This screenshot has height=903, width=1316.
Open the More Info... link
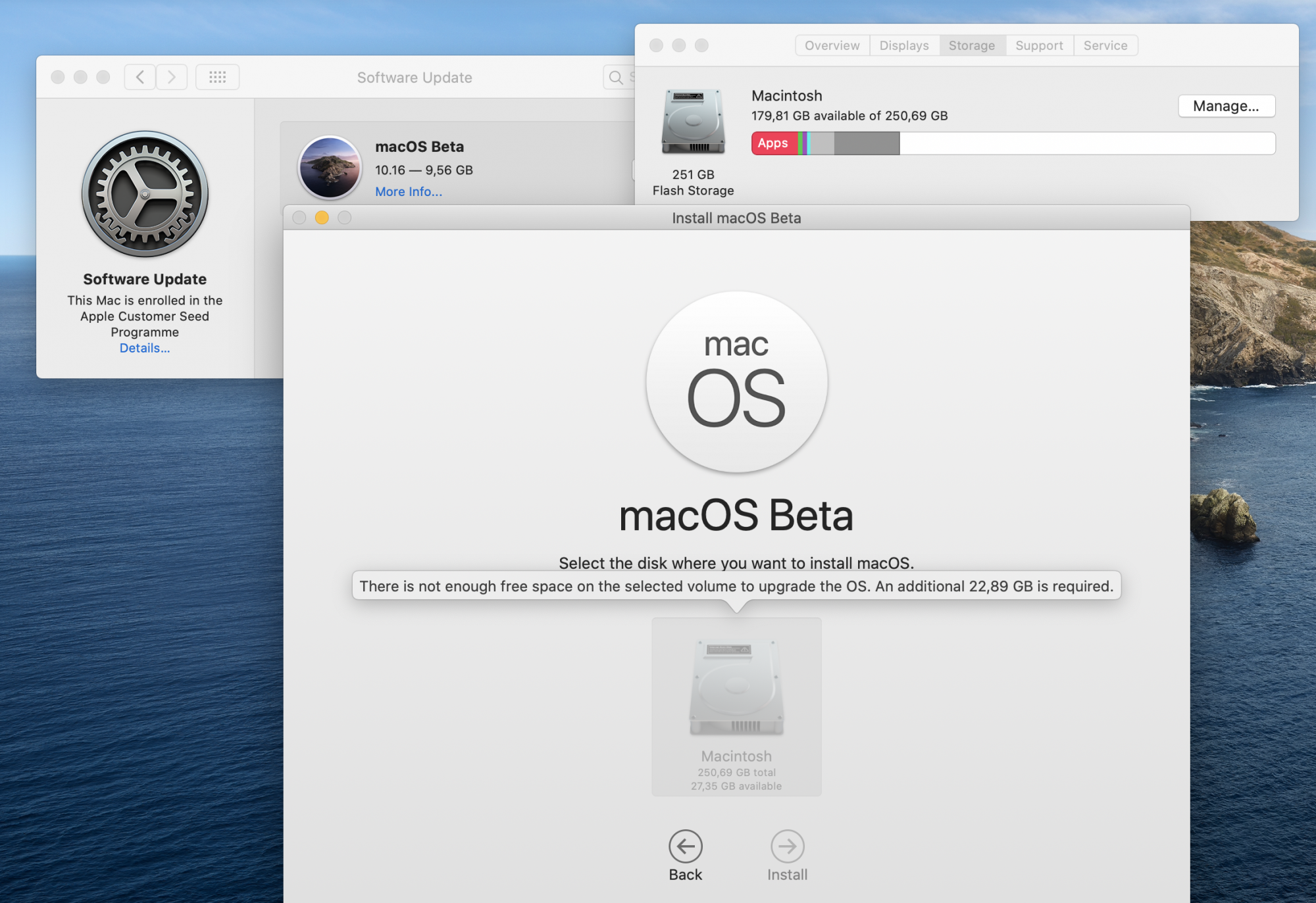click(x=408, y=191)
